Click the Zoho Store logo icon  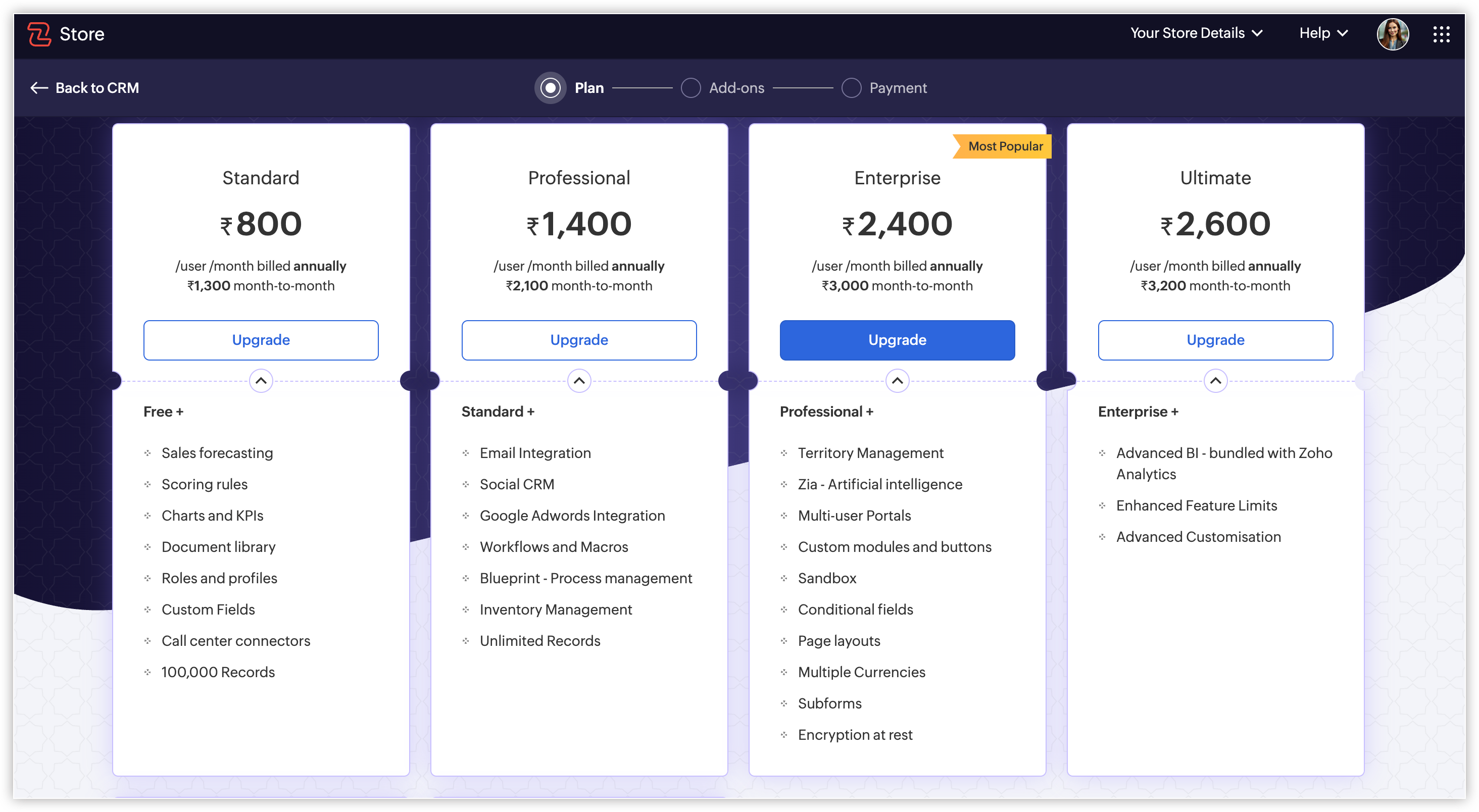[x=39, y=34]
